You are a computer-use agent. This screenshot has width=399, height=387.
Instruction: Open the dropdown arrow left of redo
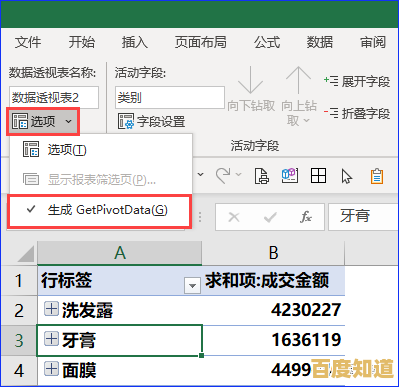coord(201,174)
